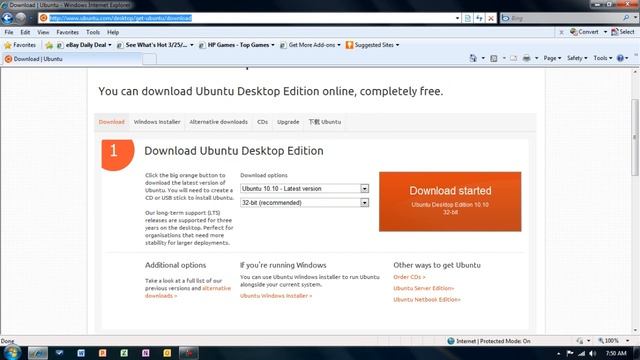Open the Edit menu

25,32
